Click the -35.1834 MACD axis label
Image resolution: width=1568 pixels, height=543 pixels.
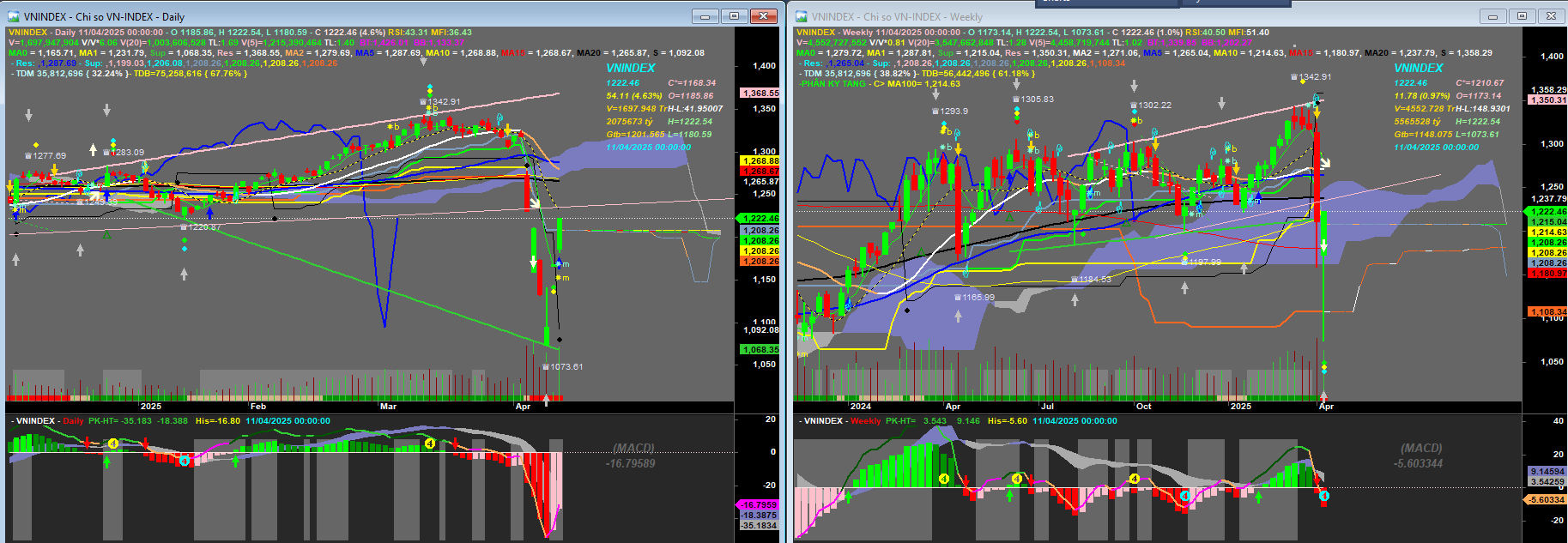[x=759, y=526]
